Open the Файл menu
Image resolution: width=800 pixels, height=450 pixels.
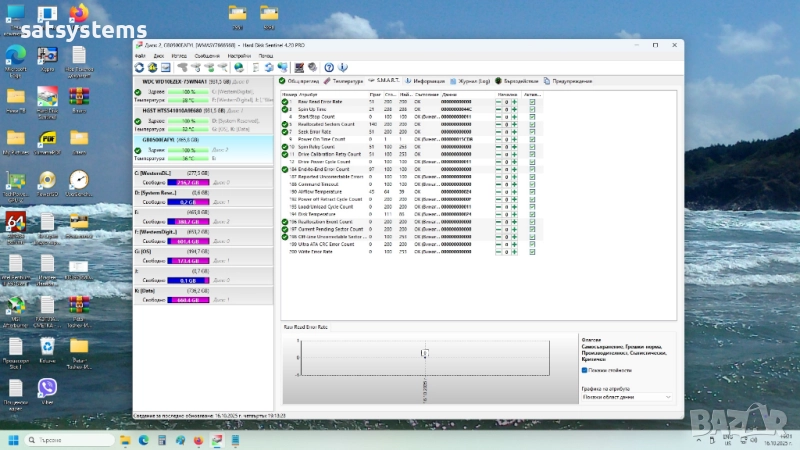(x=141, y=55)
